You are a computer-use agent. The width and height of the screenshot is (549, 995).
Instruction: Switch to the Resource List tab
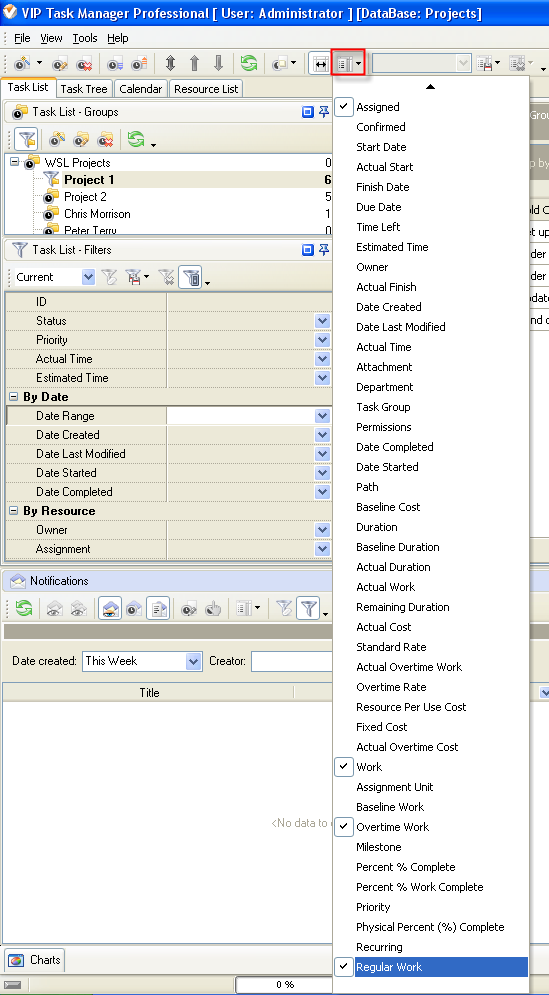point(206,89)
